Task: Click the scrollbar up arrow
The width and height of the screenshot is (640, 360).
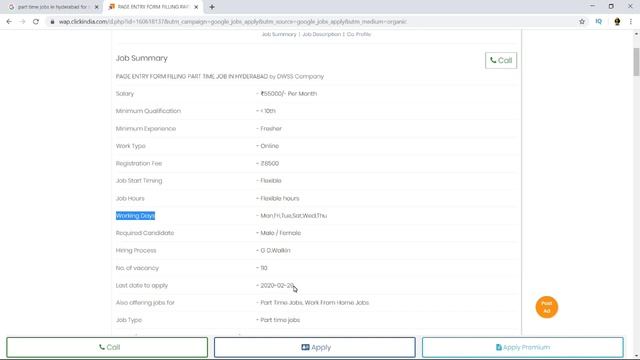Action: click(x=636, y=34)
